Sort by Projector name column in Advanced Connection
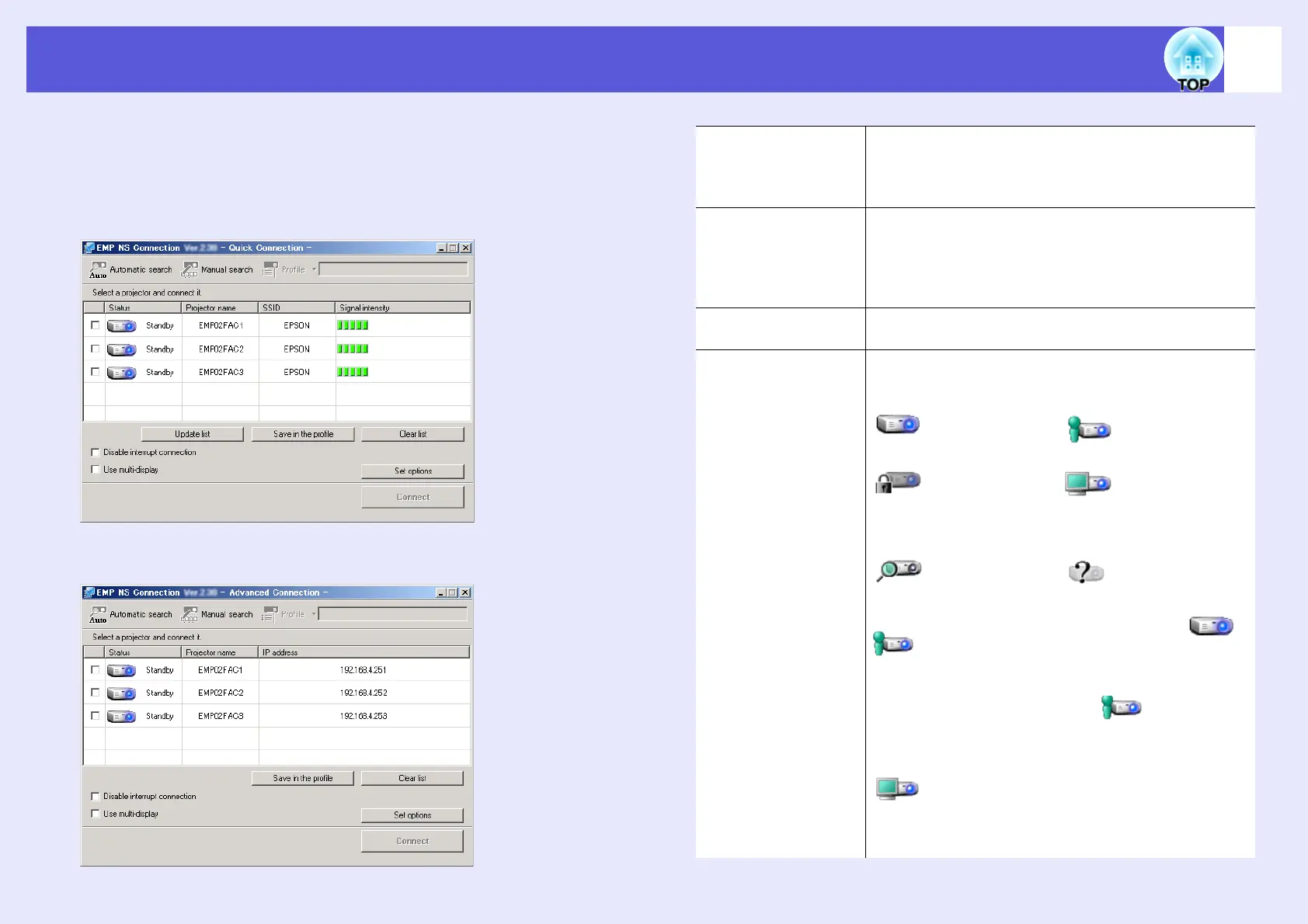 [221, 652]
